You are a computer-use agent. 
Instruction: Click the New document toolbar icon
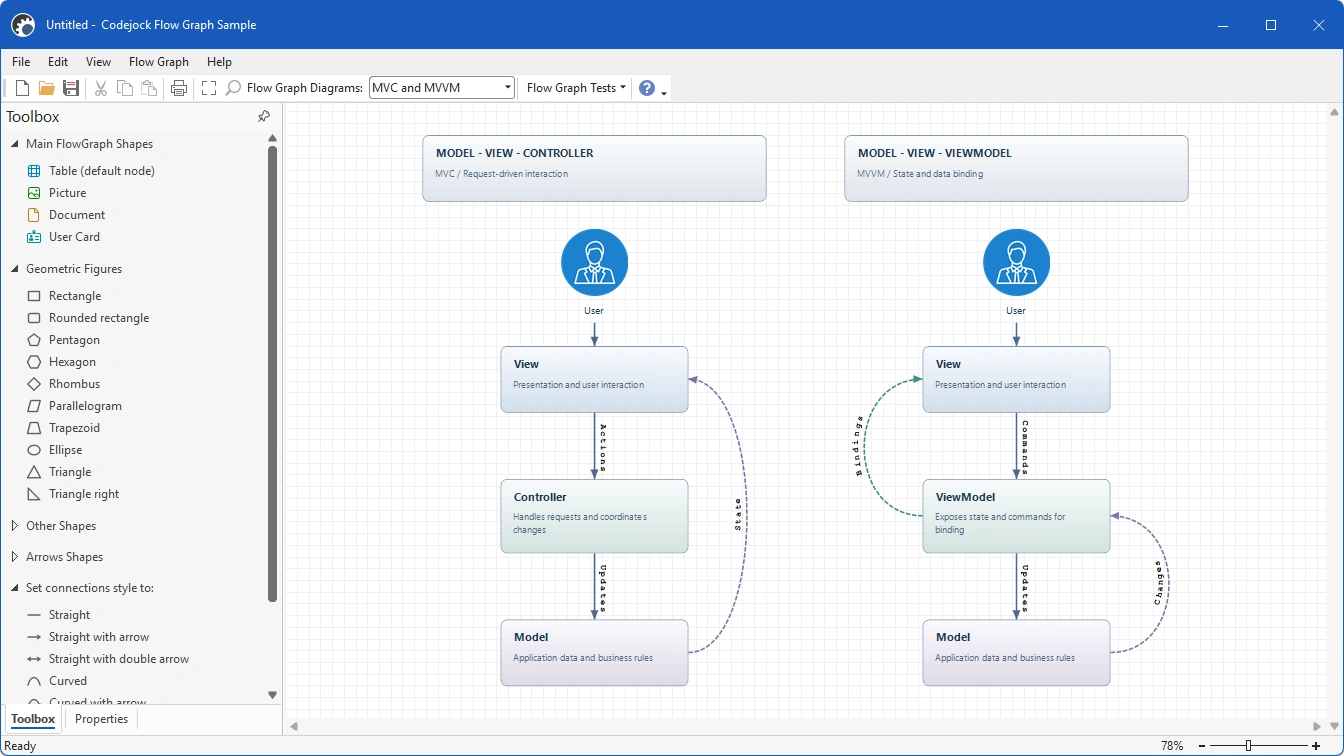click(22, 88)
